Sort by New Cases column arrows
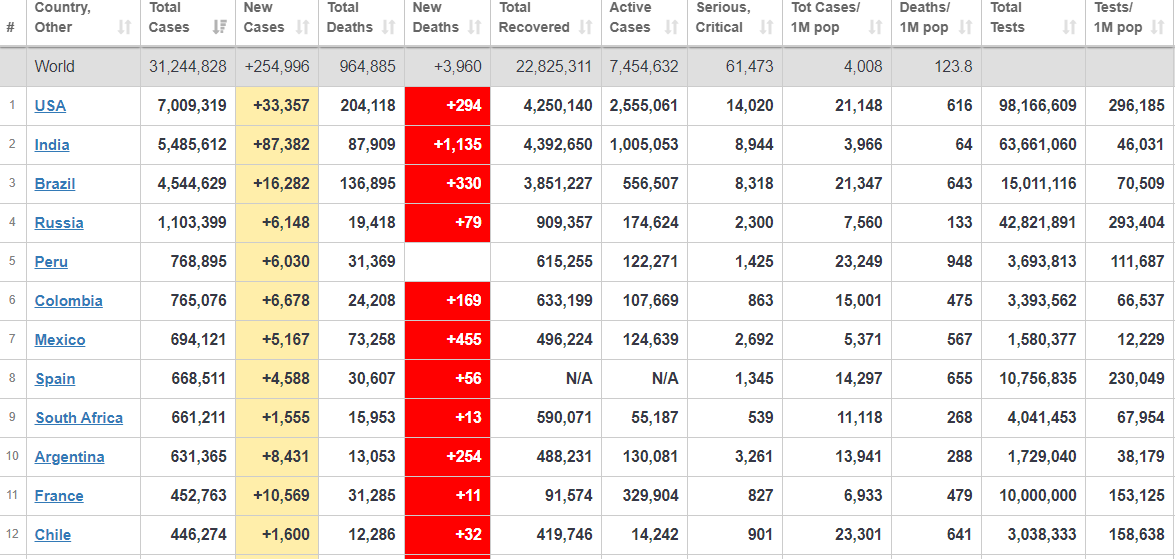The height and width of the screenshot is (559, 1175). (x=303, y=27)
